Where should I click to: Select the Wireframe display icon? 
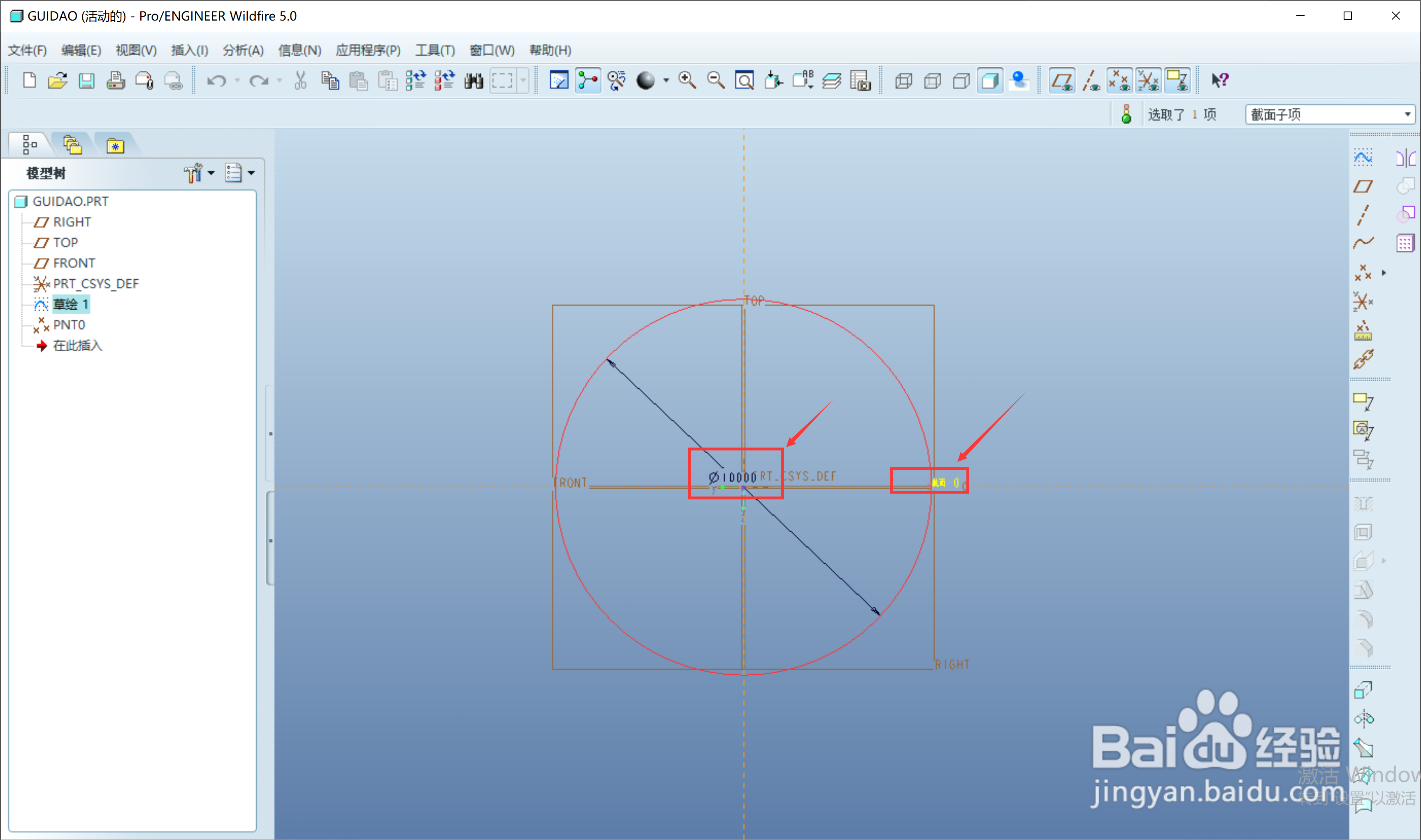[x=903, y=80]
